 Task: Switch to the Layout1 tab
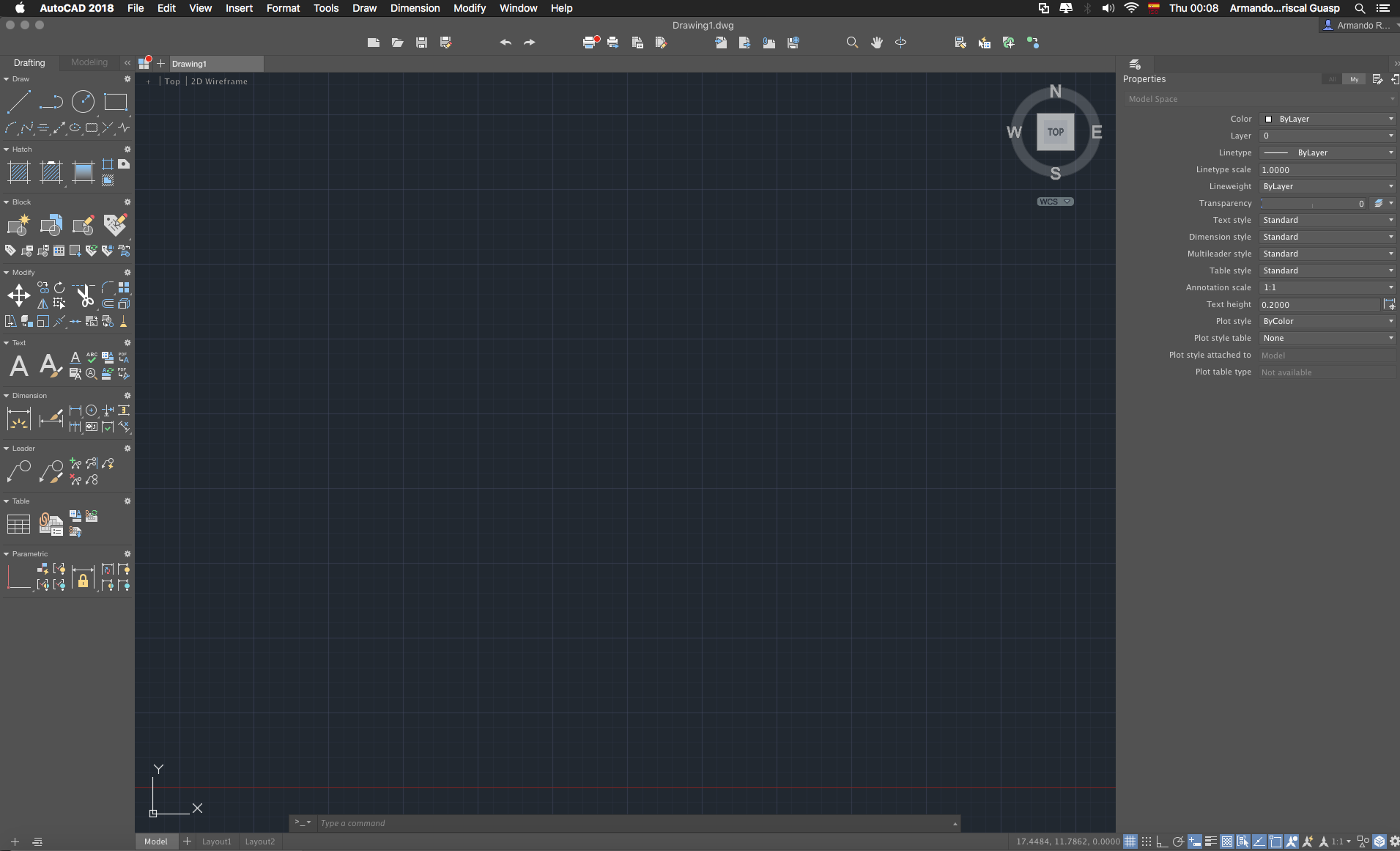(x=217, y=841)
